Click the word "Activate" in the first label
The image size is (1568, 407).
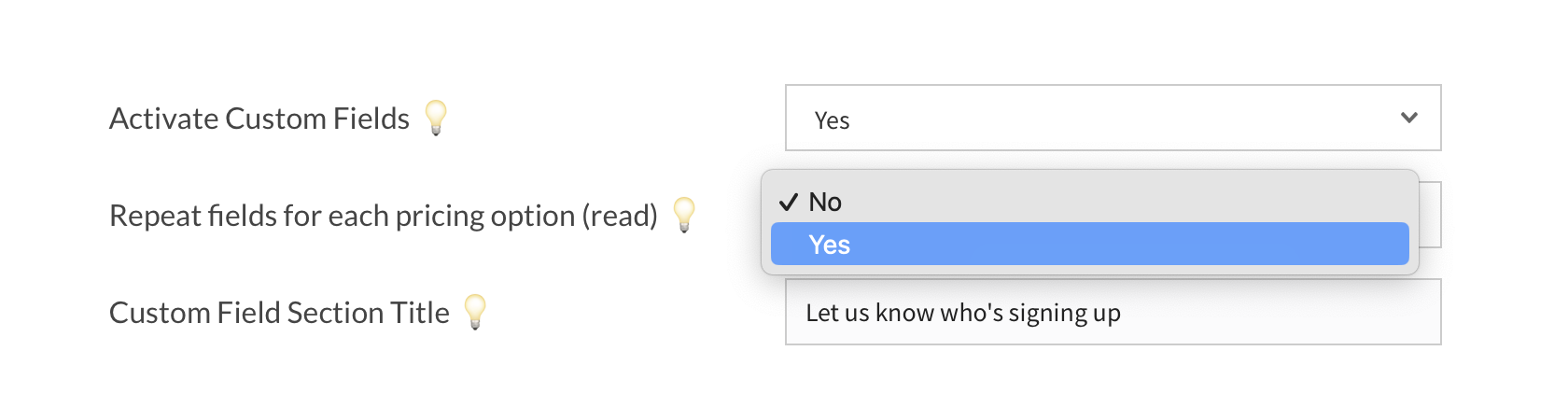coord(164,119)
